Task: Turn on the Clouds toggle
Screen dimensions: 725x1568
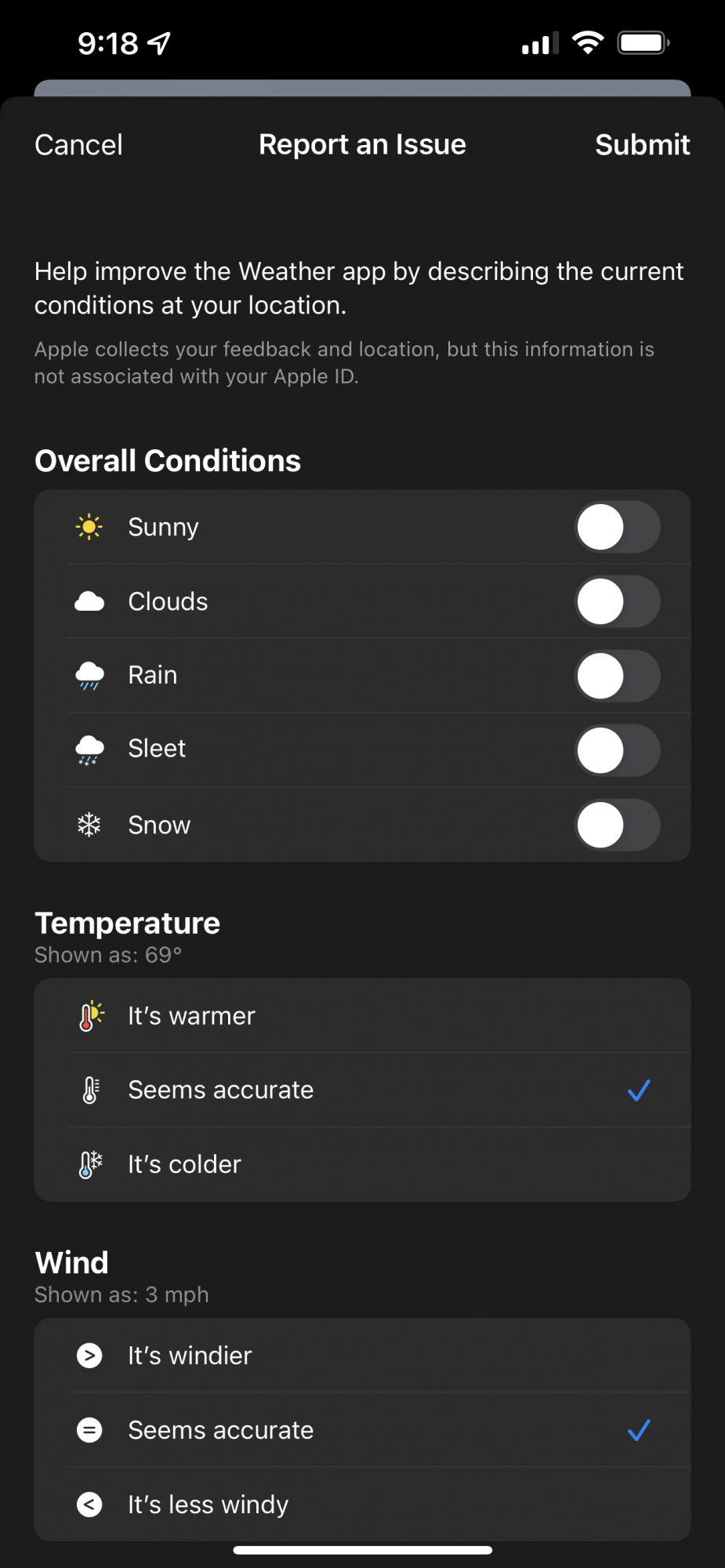Action: click(x=617, y=601)
